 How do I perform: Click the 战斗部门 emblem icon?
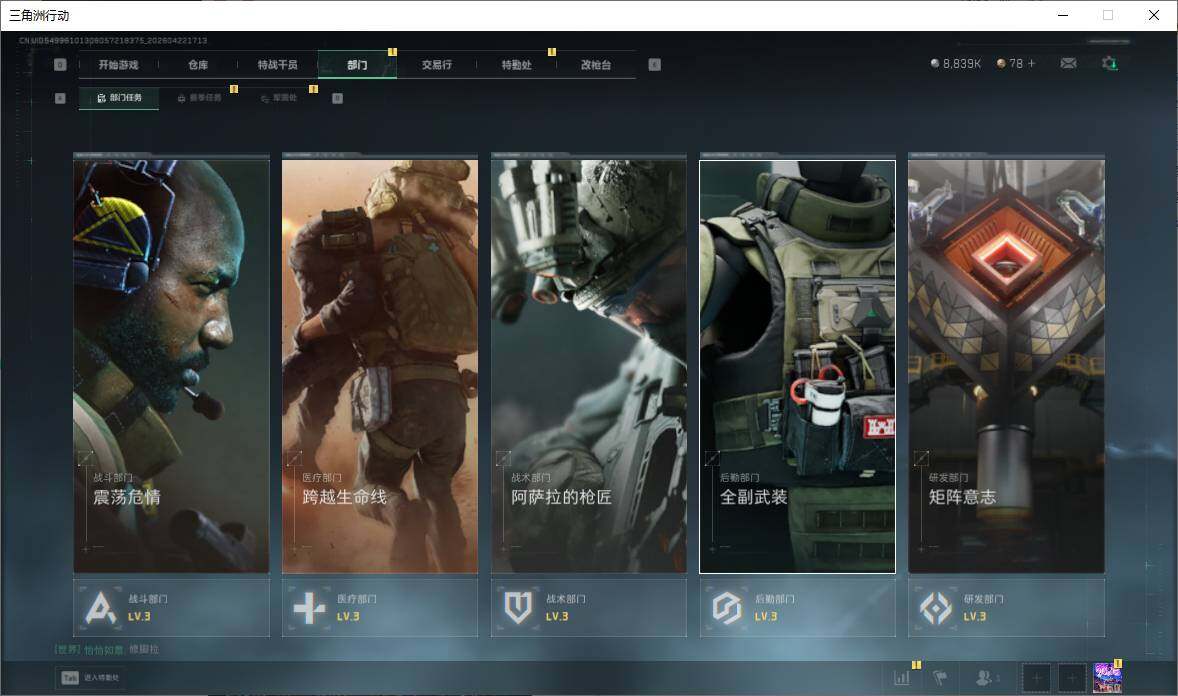click(101, 608)
